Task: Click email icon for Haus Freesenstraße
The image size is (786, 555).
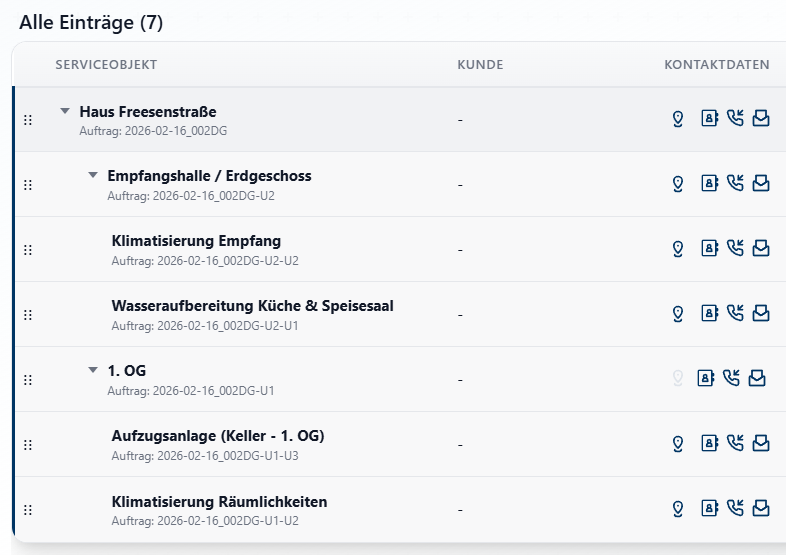Action: (x=761, y=119)
